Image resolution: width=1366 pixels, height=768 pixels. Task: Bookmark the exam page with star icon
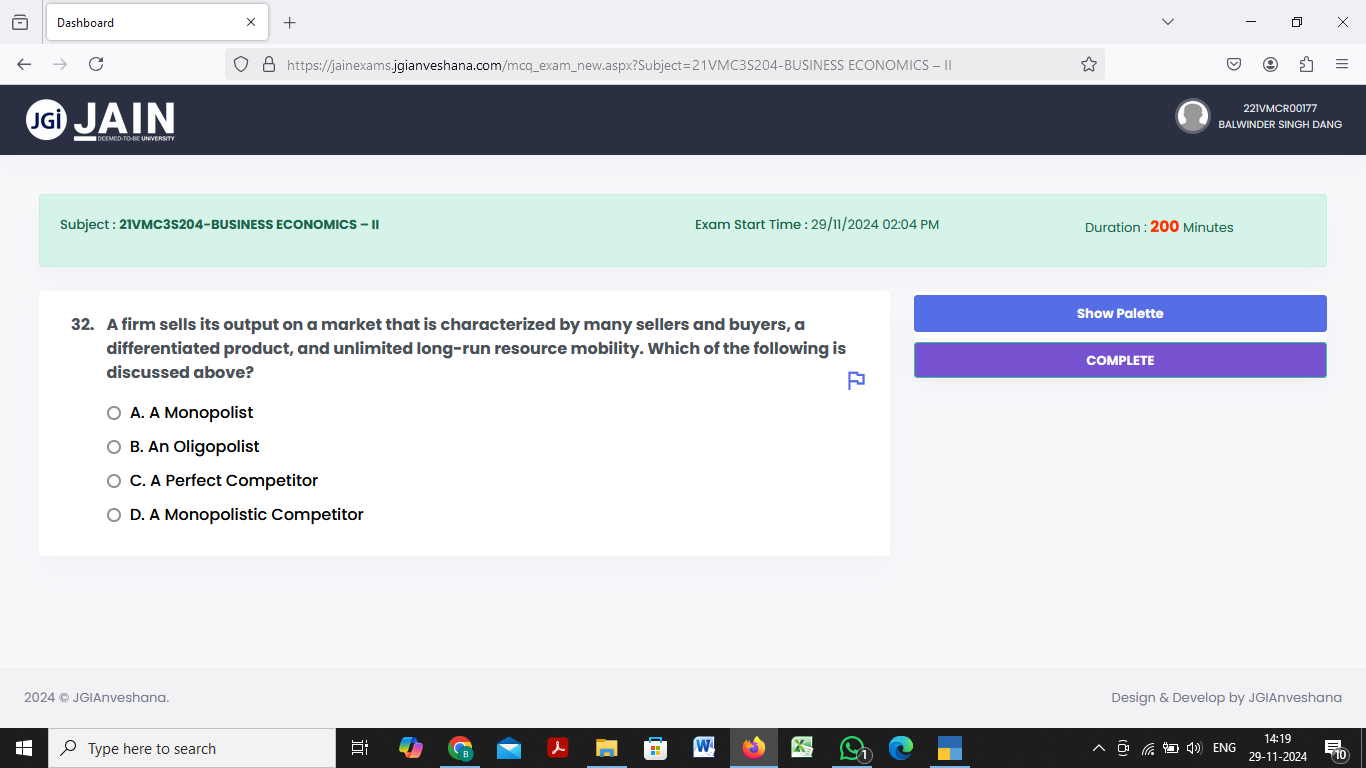click(x=1088, y=63)
